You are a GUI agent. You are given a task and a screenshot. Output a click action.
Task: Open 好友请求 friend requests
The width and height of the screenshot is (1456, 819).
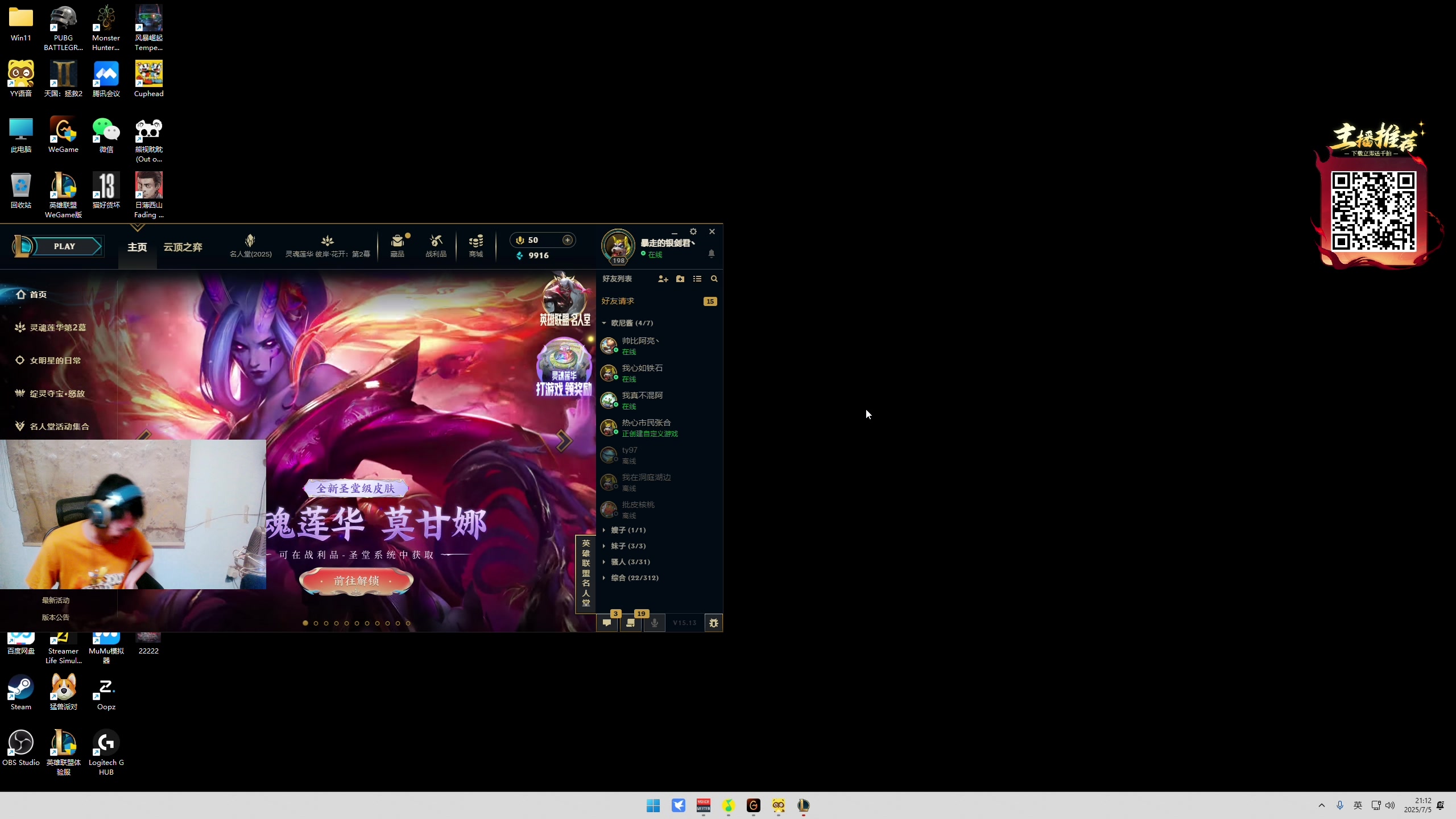[659, 301]
